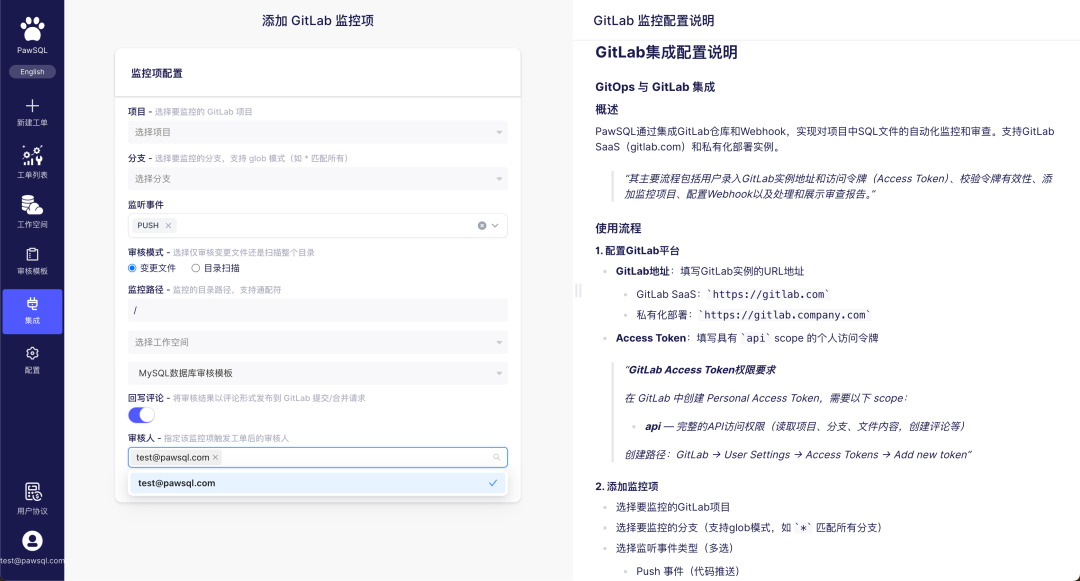Screen dimensions: 1080x581
Task: Select test@pawsql.com option in dropdown list
Action: [318, 483]
